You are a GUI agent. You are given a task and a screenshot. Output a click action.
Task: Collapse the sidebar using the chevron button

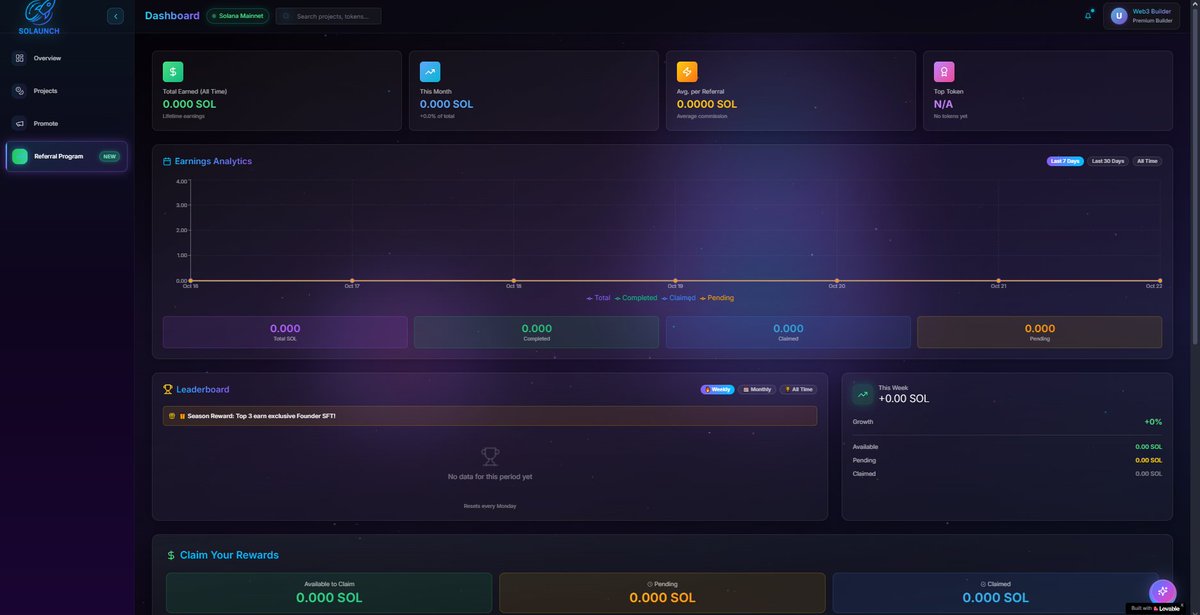pos(115,15)
